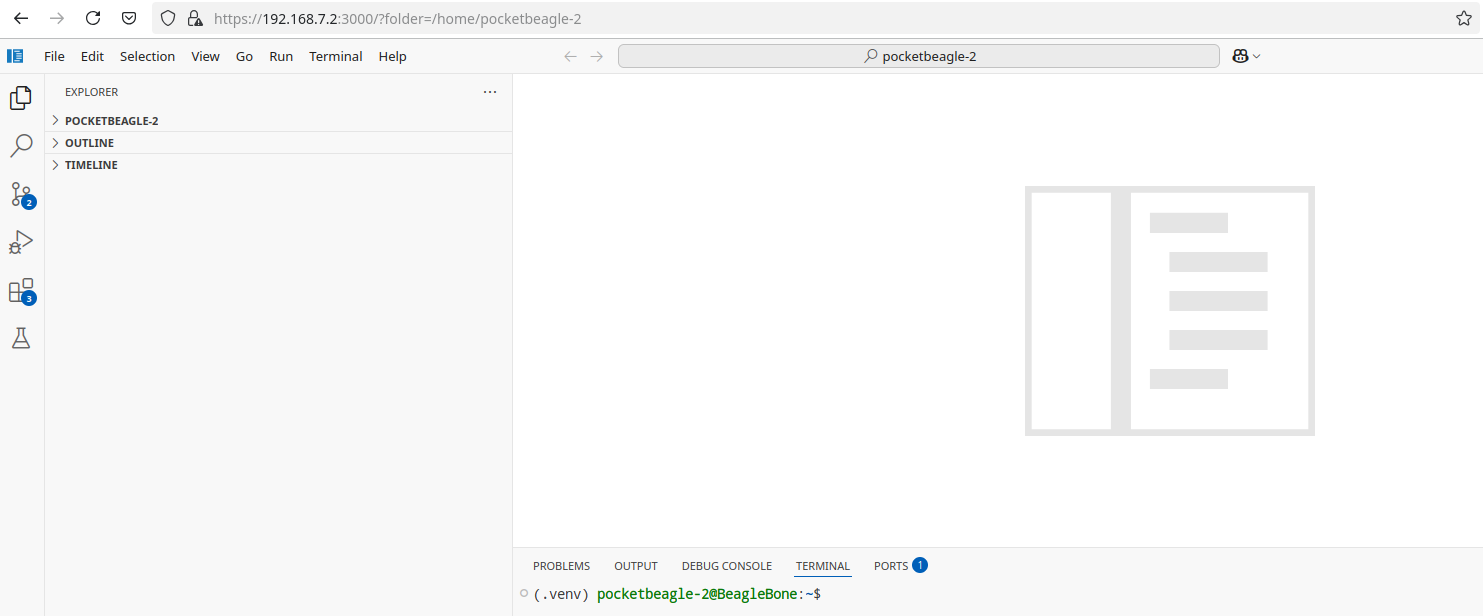Screen dimensions: 1483x616
Task: Open Explorer more actions ellipsis
Action: click(x=489, y=91)
